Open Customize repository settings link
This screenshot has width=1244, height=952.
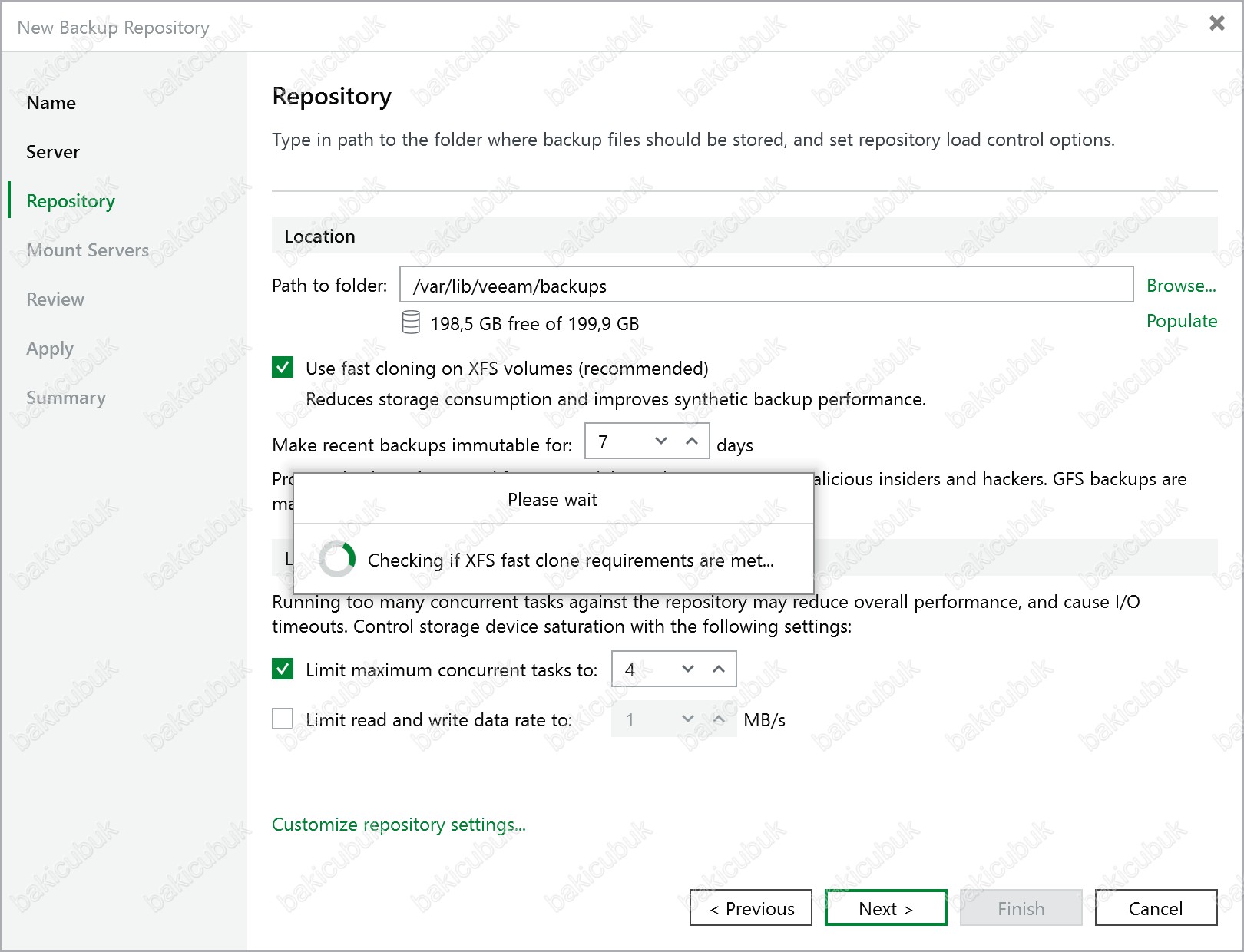pos(399,825)
